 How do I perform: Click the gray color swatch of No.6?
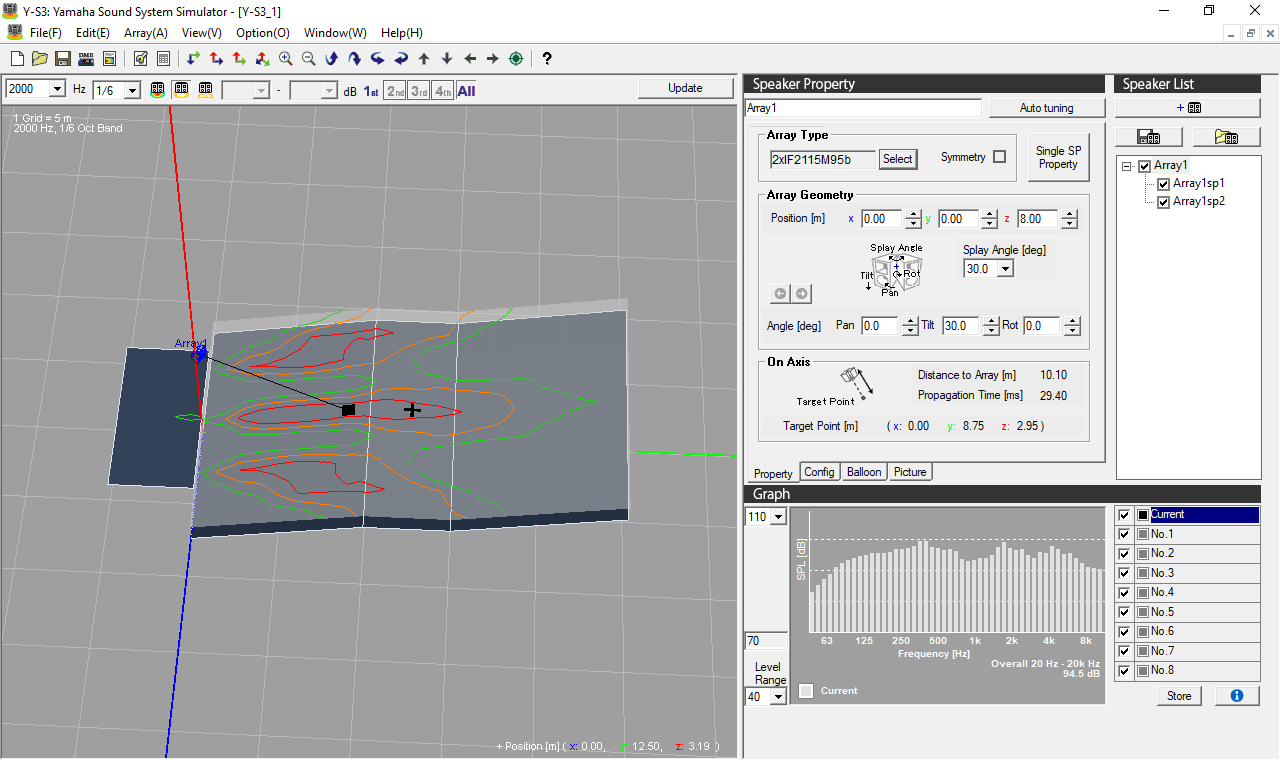pos(1142,632)
